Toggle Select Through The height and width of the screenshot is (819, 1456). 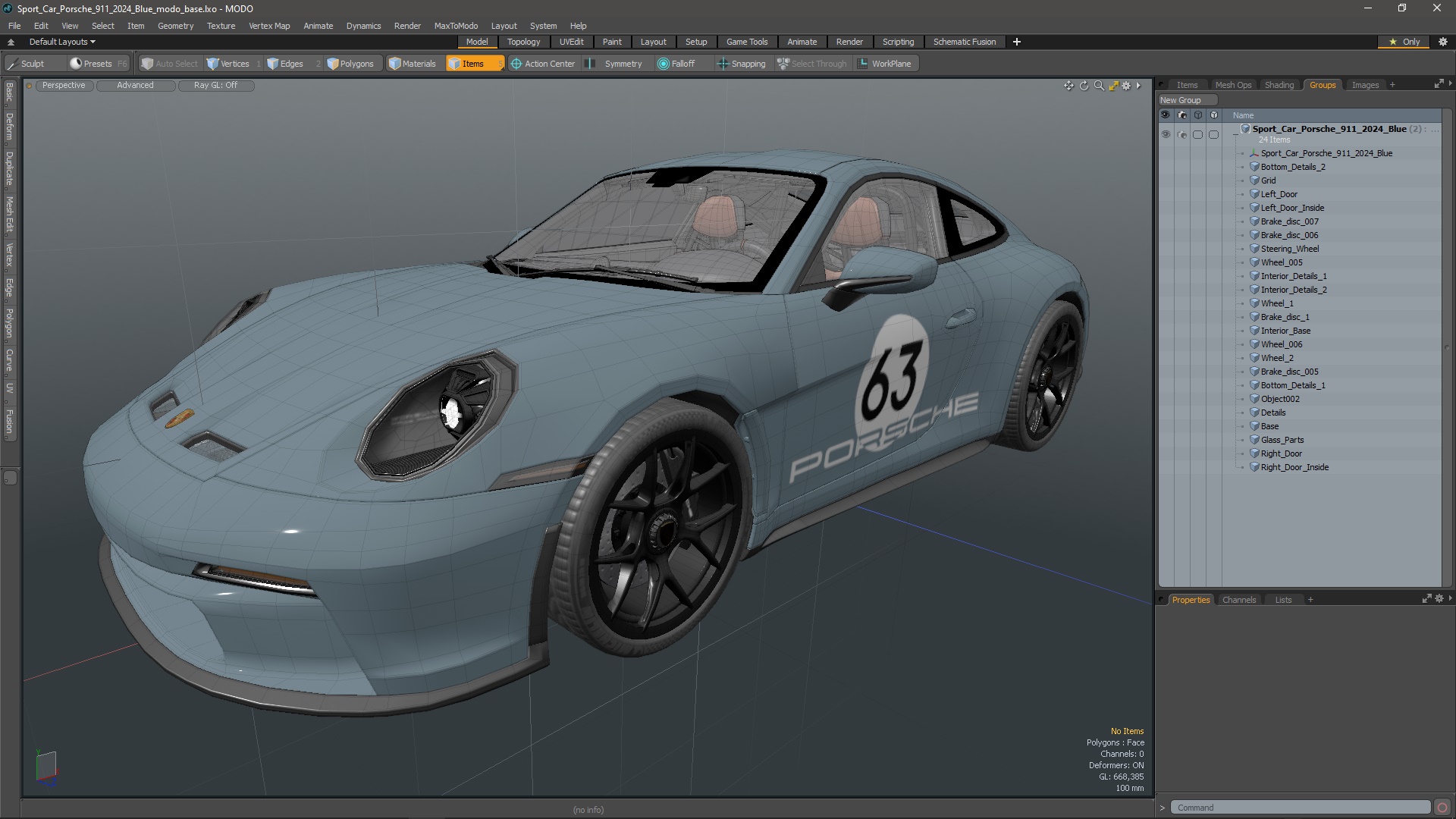tap(812, 64)
